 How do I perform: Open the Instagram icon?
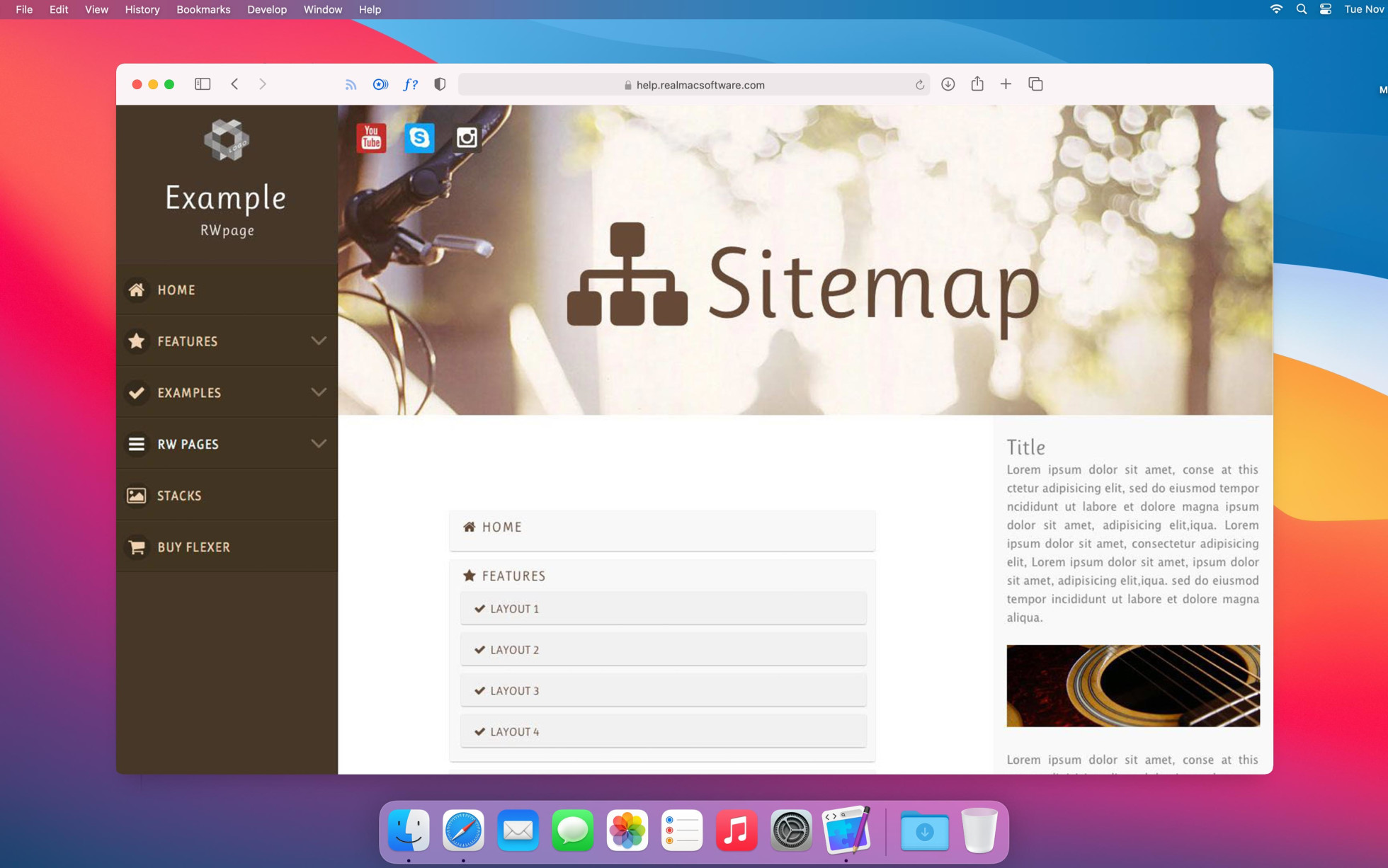click(467, 137)
